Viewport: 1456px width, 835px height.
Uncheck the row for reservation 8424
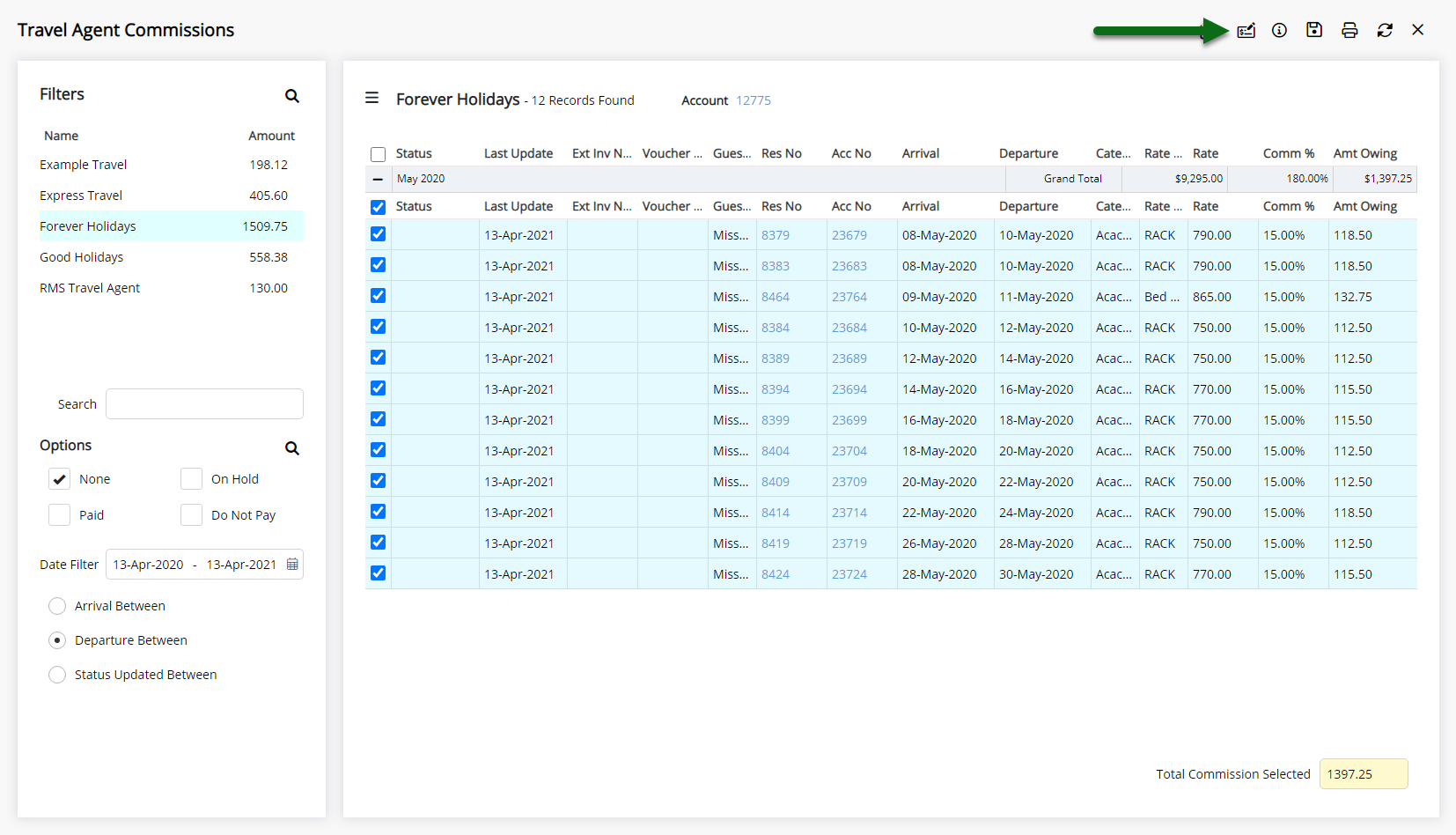pyautogui.click(x=379, y=573)
